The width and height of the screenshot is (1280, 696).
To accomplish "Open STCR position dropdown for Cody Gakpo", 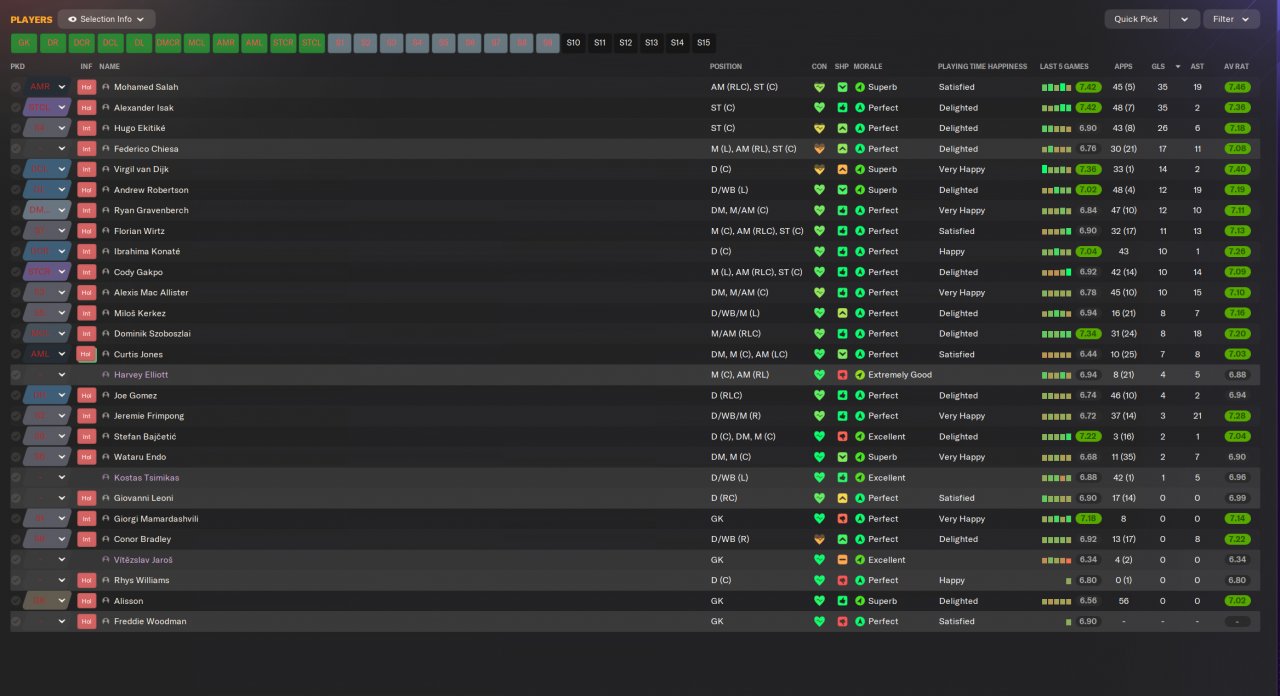I will pyautogui.click(x=47, y=272).
